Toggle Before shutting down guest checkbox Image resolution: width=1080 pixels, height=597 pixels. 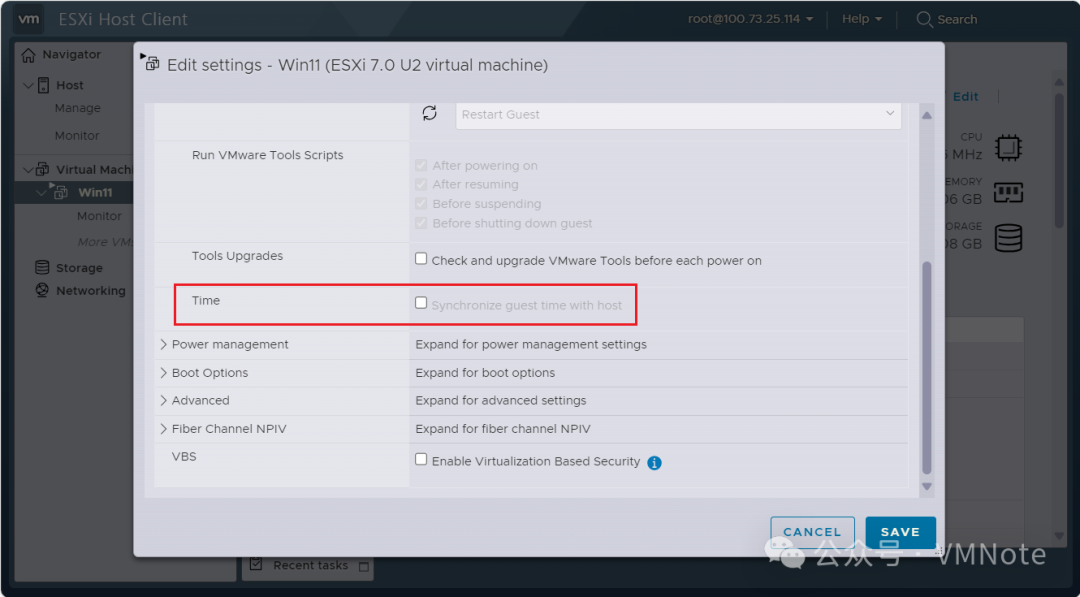click(x=421, y=223)
